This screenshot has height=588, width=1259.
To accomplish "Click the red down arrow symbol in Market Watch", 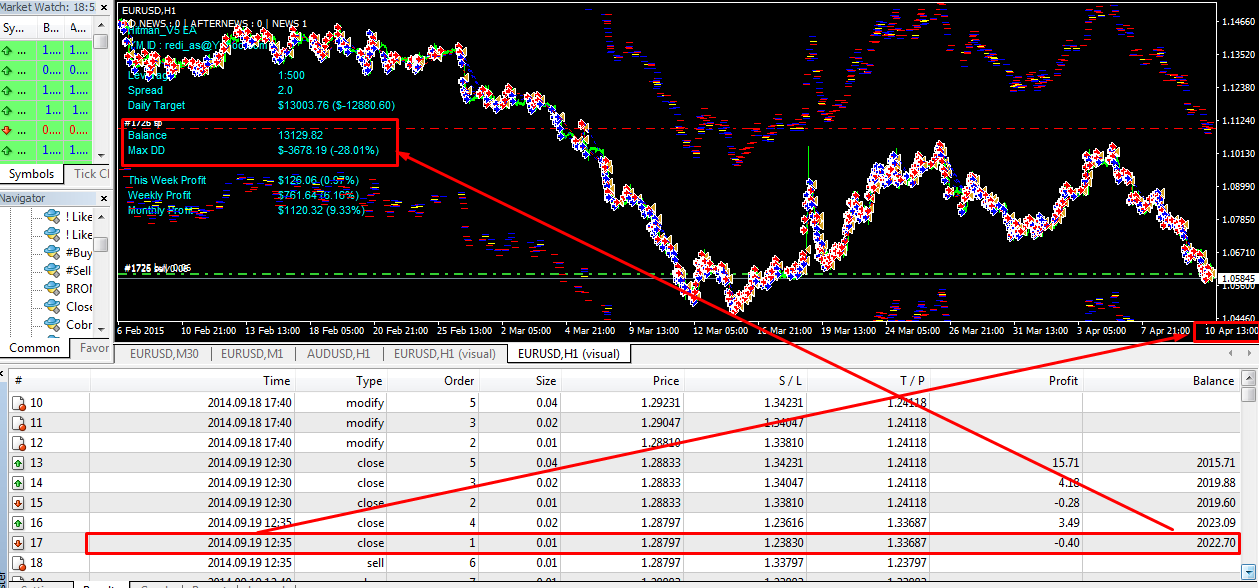I will pos(8,130).
